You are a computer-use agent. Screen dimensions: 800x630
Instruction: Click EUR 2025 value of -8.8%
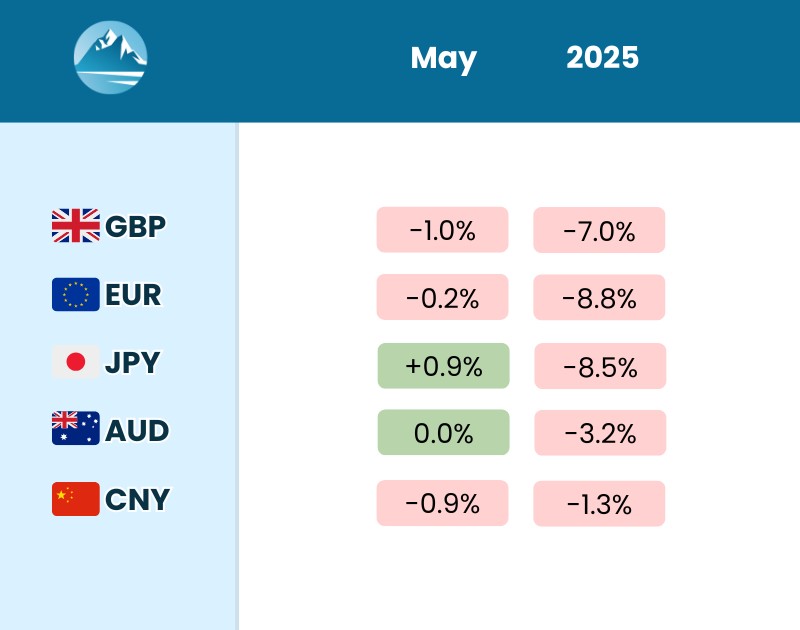[x=599, y=298]
